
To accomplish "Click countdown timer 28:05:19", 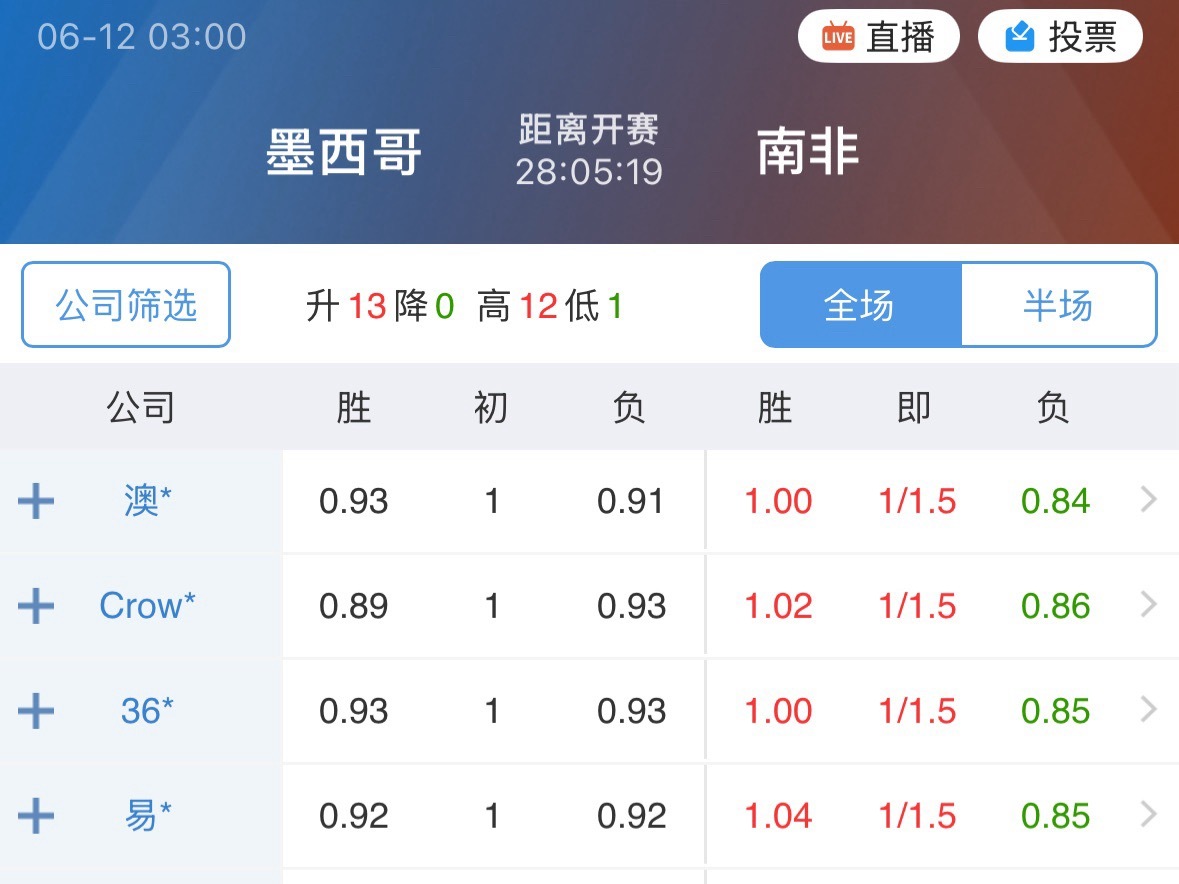I will pos(589,172).
